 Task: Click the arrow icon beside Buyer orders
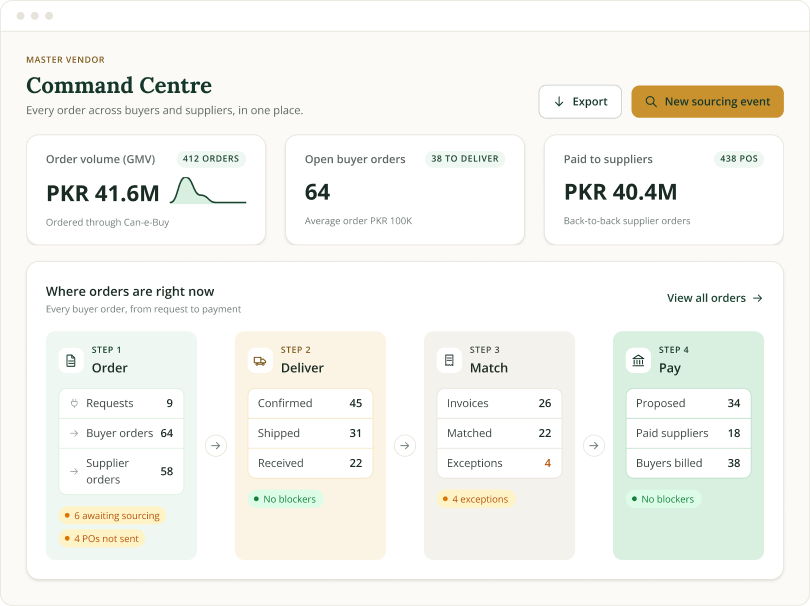[x=74, y=433]
